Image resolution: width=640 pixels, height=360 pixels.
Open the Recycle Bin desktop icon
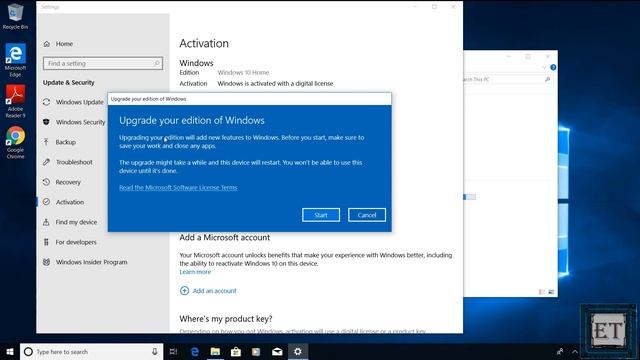pyautogui.click(x=15, y=16)
